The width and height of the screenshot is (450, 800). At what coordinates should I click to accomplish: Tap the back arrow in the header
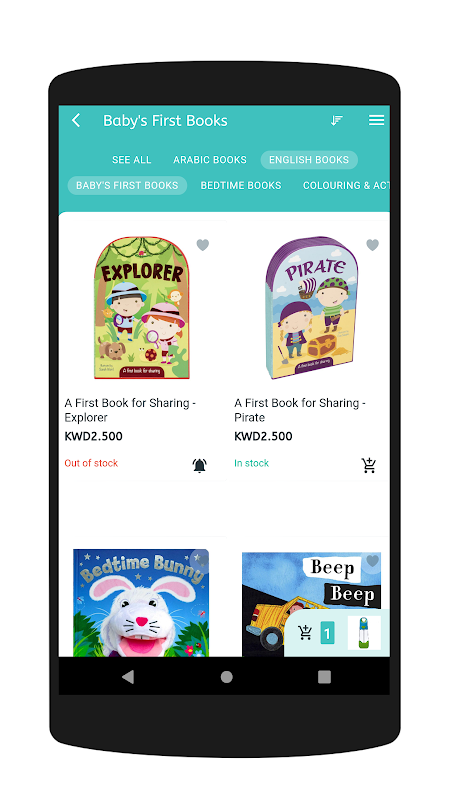(76, 120)
